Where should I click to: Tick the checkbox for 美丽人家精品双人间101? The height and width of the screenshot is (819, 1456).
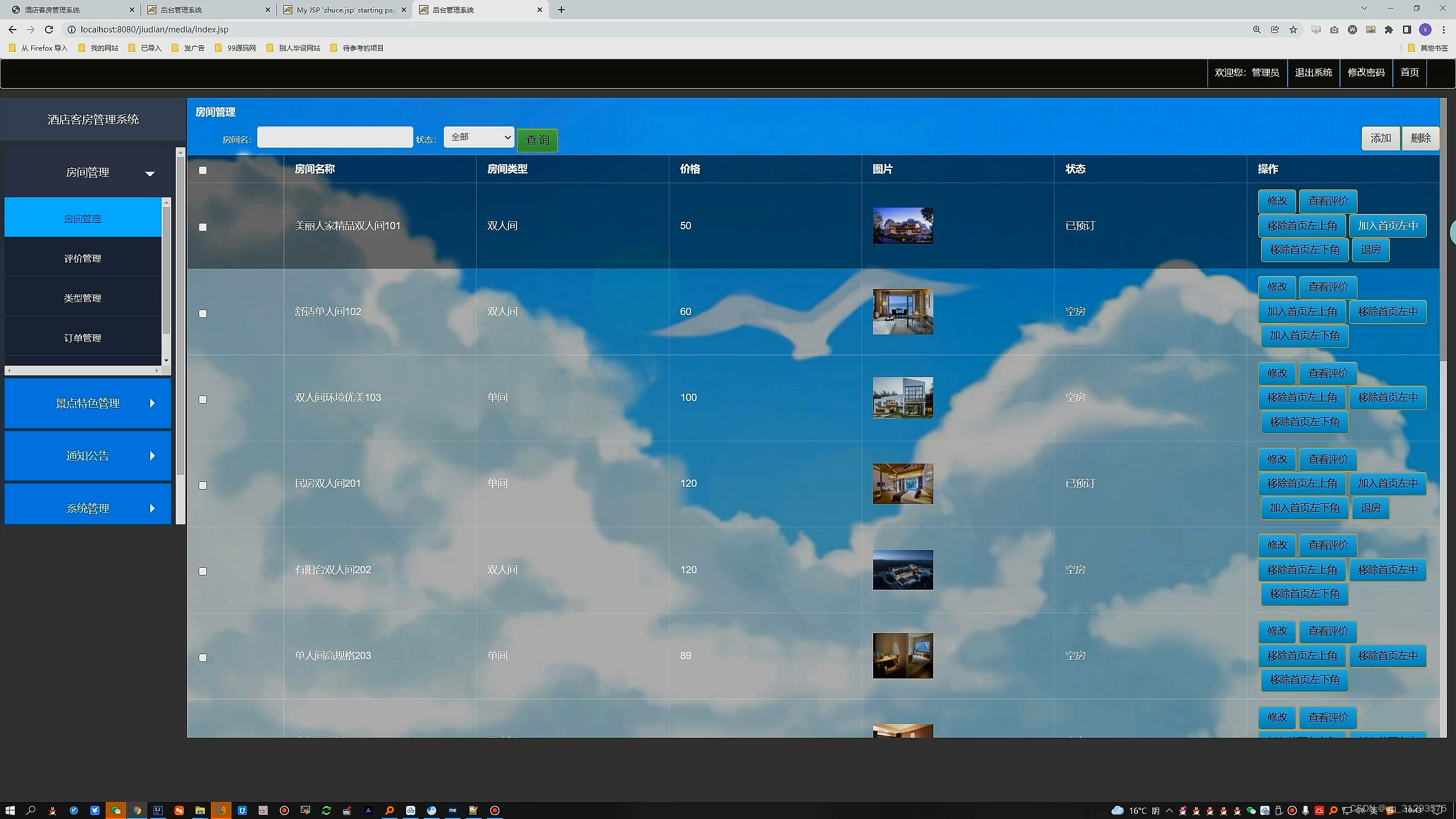tap(202, 227)
